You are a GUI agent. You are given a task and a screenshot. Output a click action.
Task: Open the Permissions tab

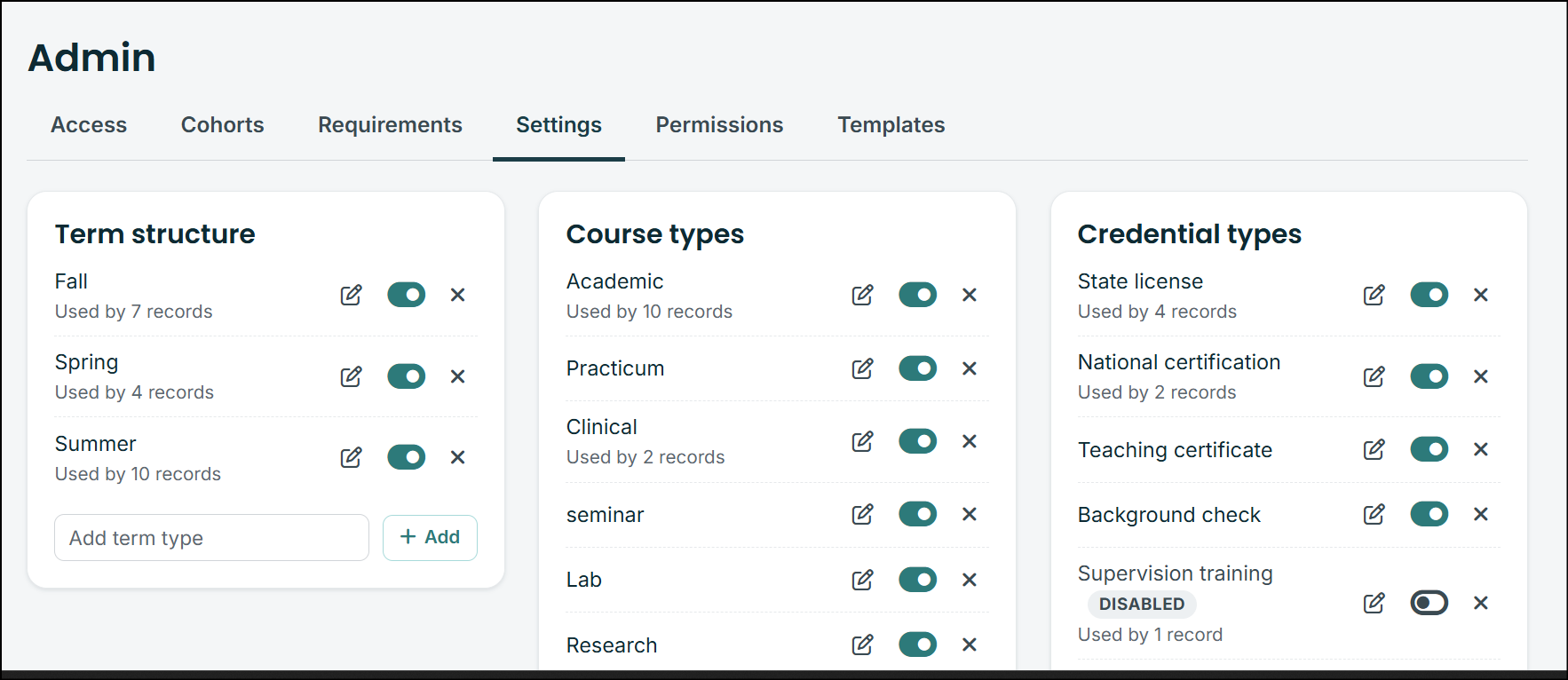[720, 125]
